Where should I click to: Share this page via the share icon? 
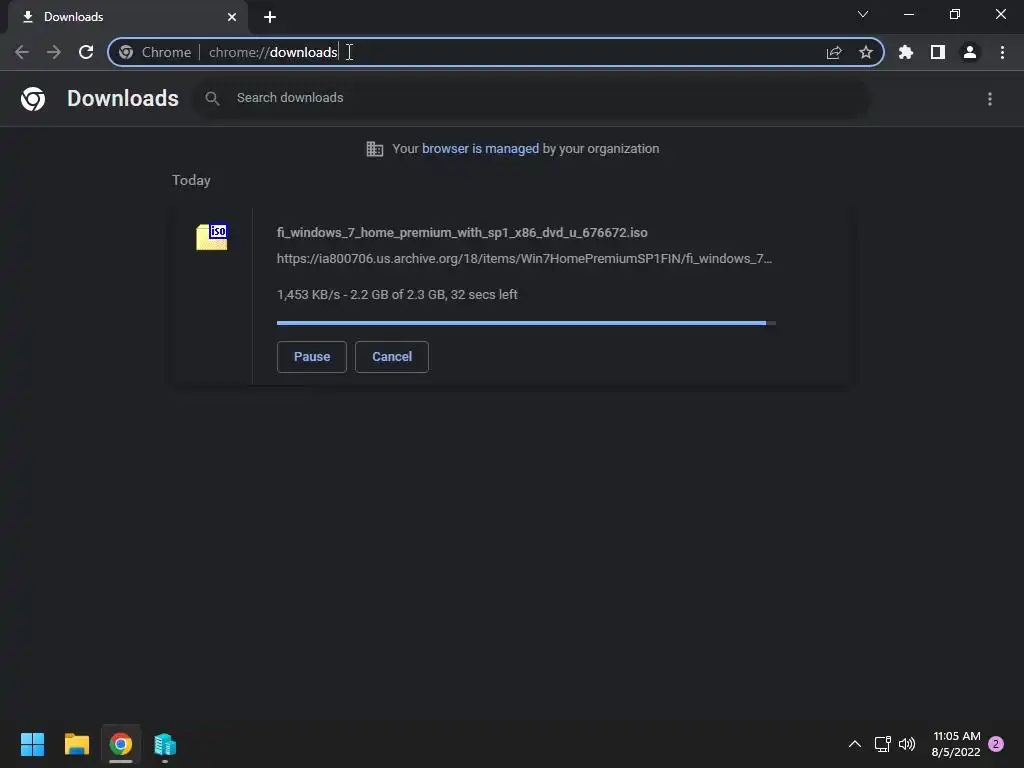[x=834, y=52]
